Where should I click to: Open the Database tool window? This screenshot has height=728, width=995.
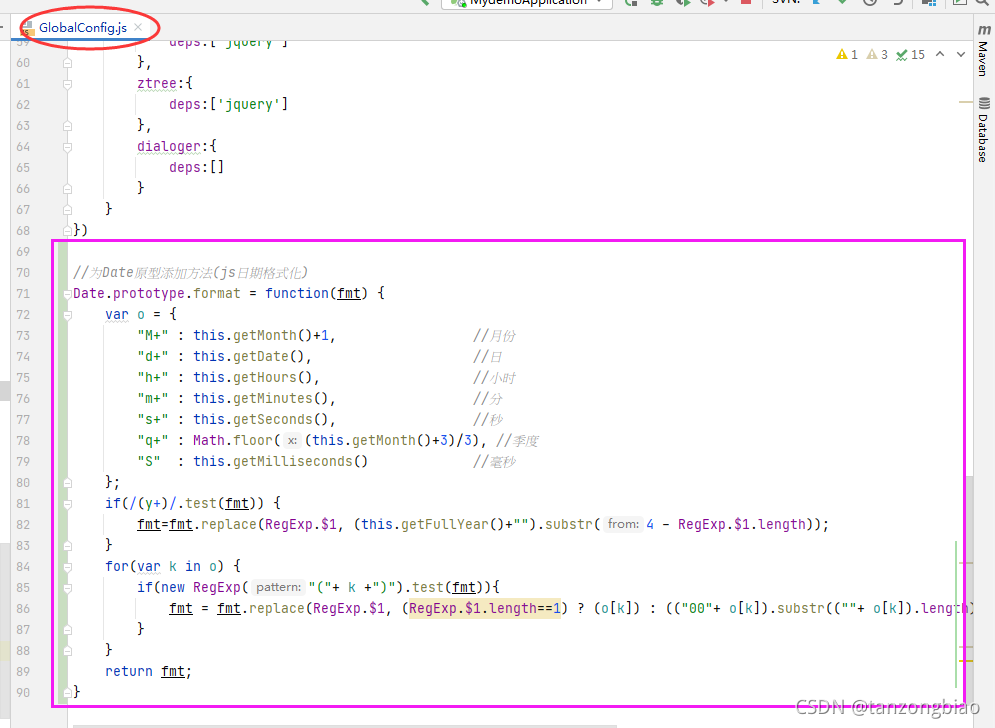[x=983, y=129]
